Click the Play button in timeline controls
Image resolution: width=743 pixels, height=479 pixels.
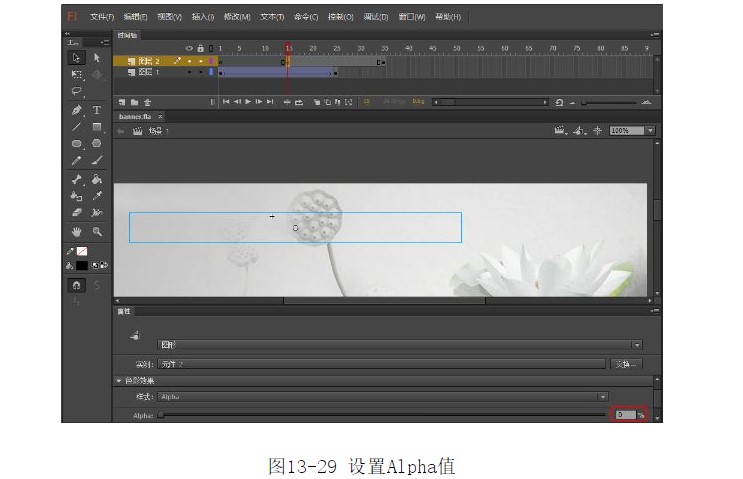click(x=248, y=101)
